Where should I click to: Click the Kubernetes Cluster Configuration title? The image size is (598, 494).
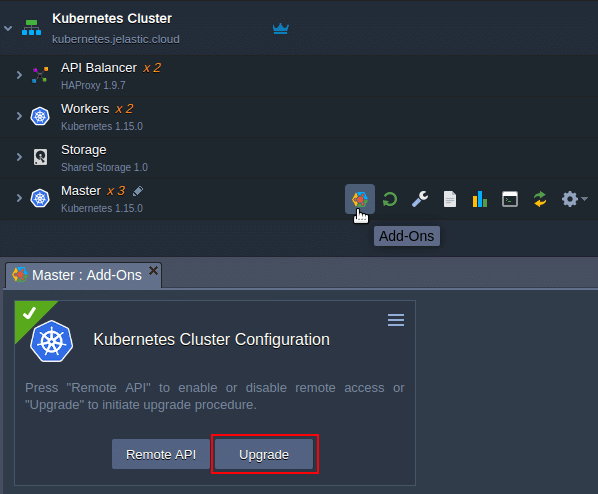click(211, 340)
